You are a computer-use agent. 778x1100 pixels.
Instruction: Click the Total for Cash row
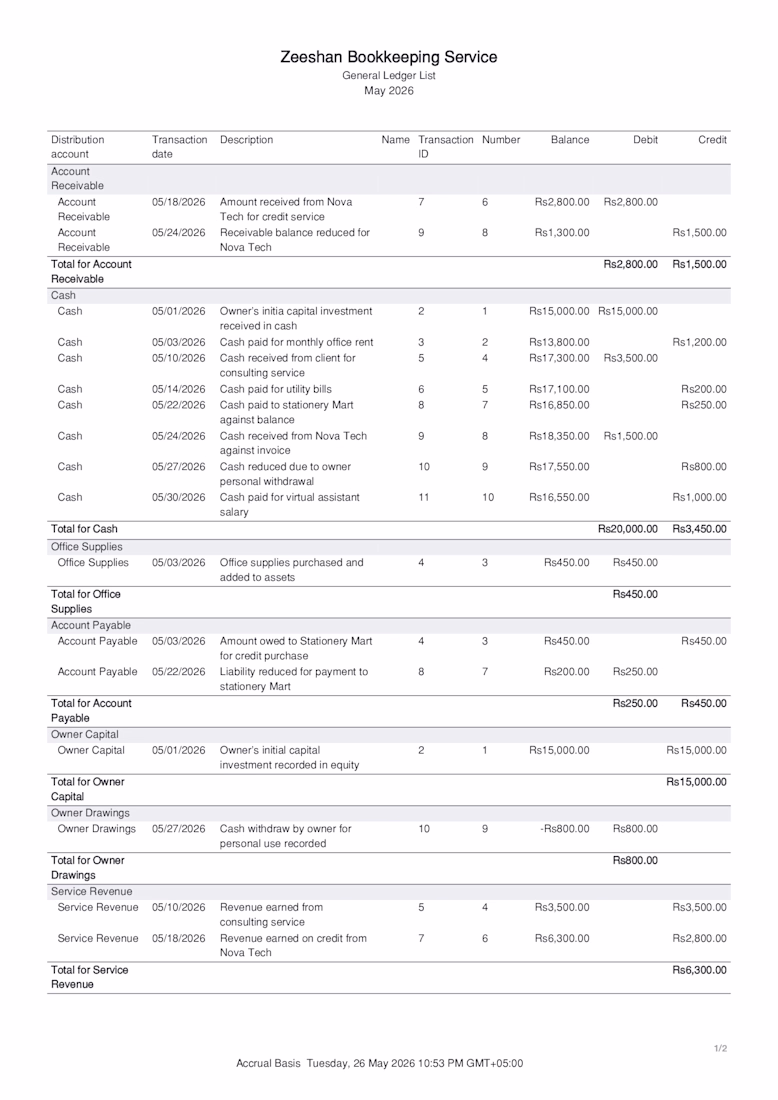[x=389, y=529]
